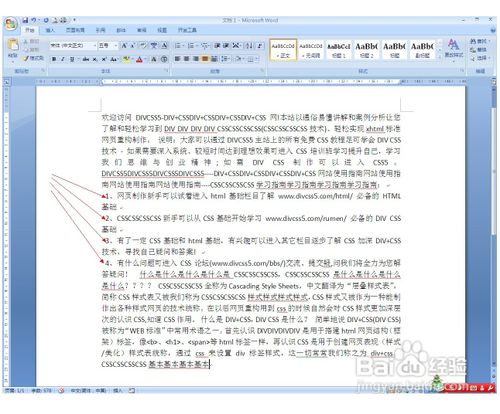The width and height of the screenshot is (500, 414).
Task: Click the Cut scissors command
Action: 31,41
